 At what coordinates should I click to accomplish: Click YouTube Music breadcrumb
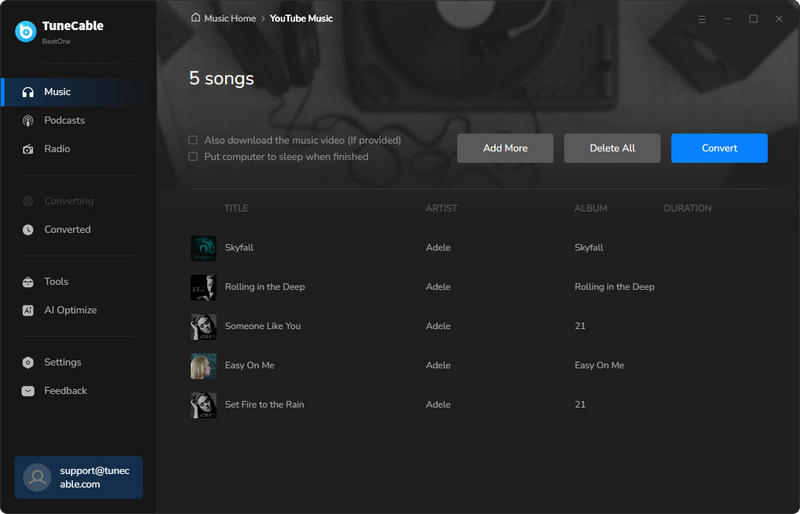click(301, 18)
